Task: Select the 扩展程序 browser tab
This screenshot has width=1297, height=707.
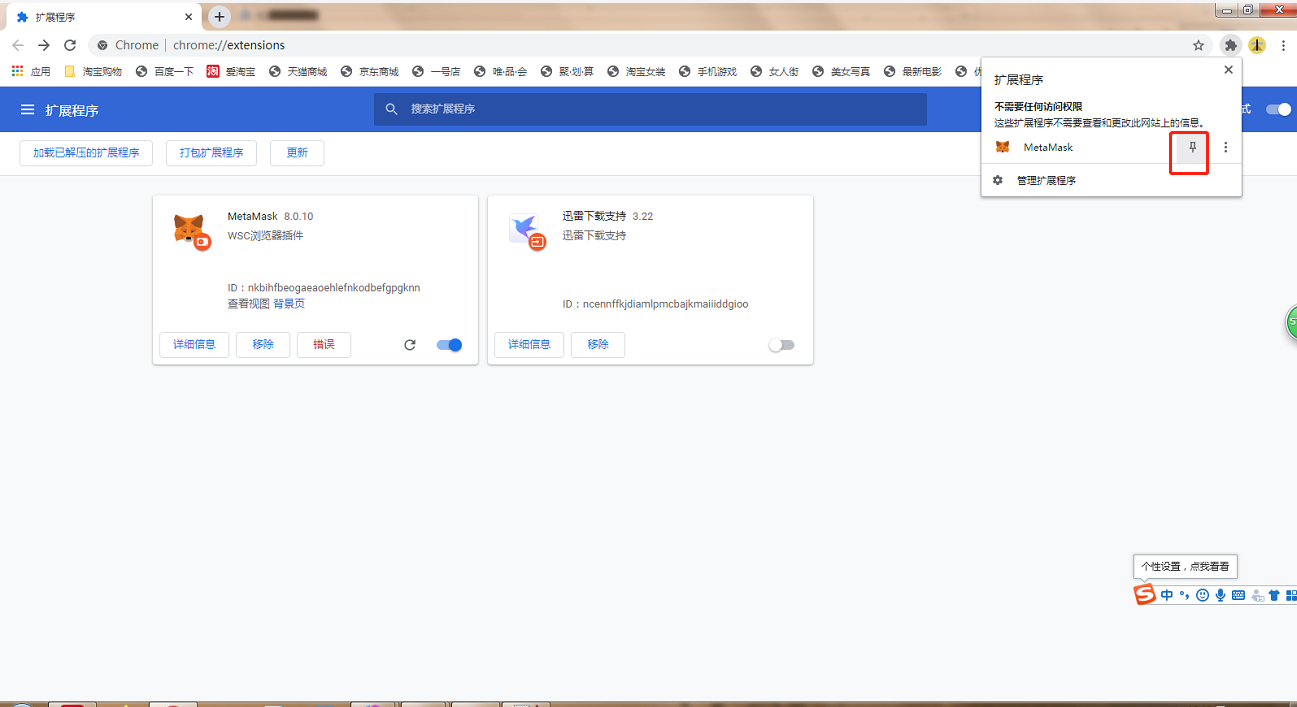Action: (x=104, y=17)
